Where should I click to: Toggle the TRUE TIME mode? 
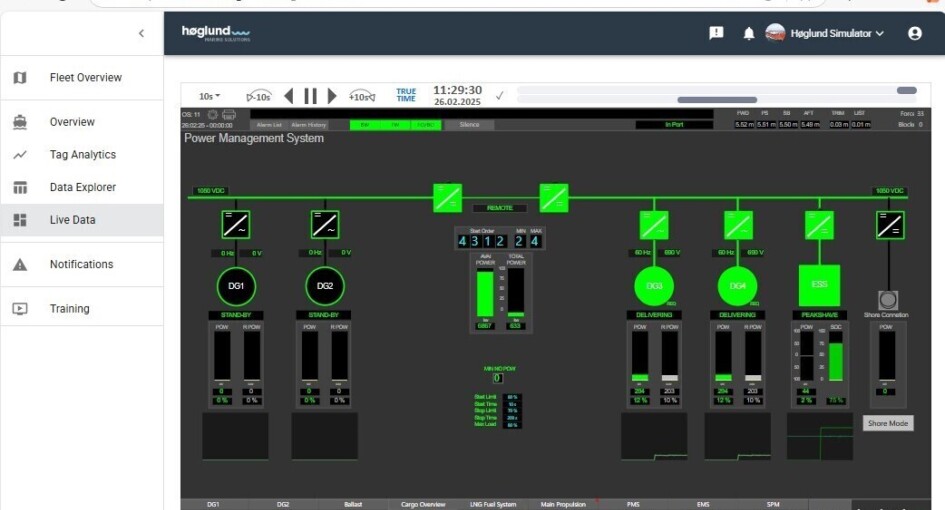pyautogui.click(x=406, y=96)
